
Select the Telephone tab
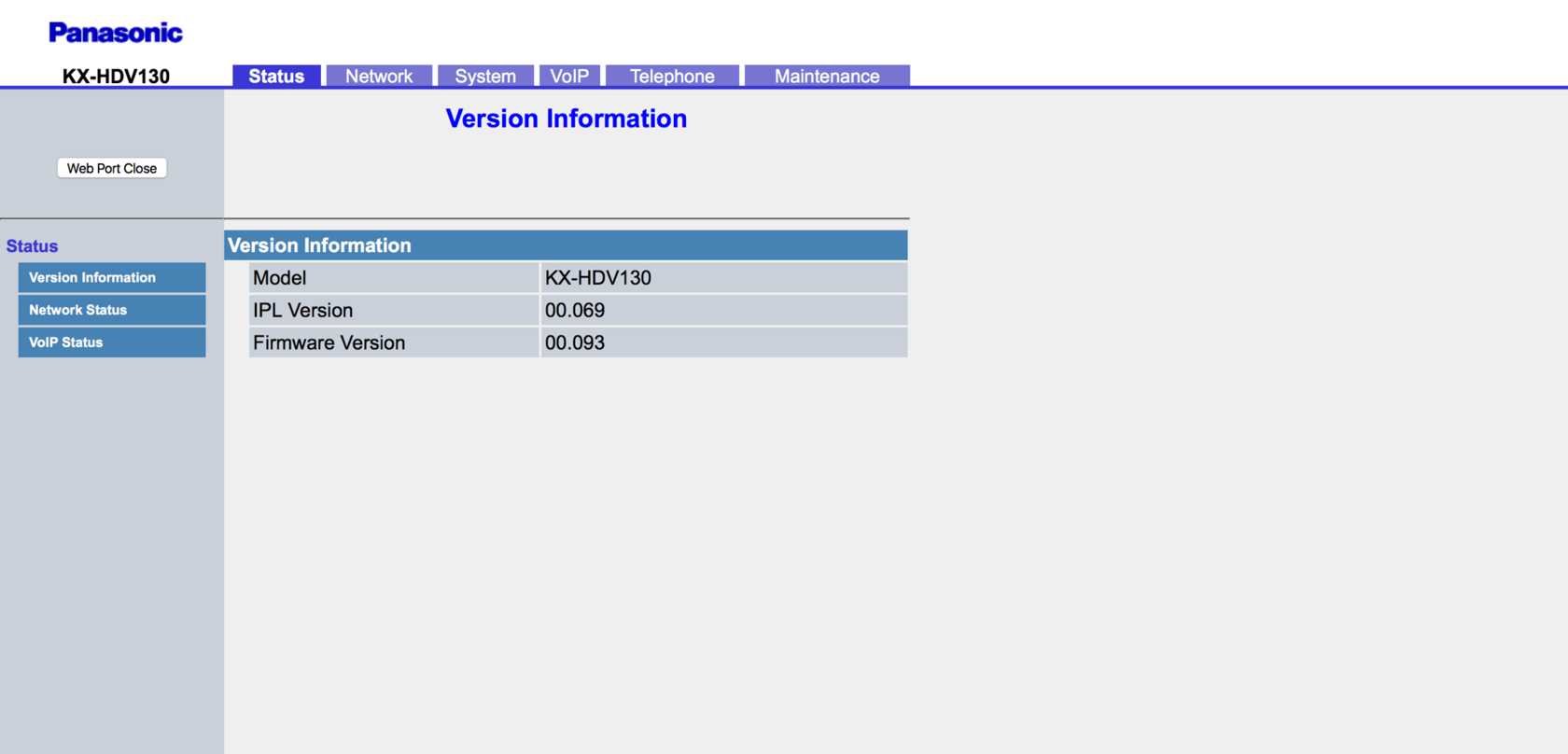coord(672,76)
